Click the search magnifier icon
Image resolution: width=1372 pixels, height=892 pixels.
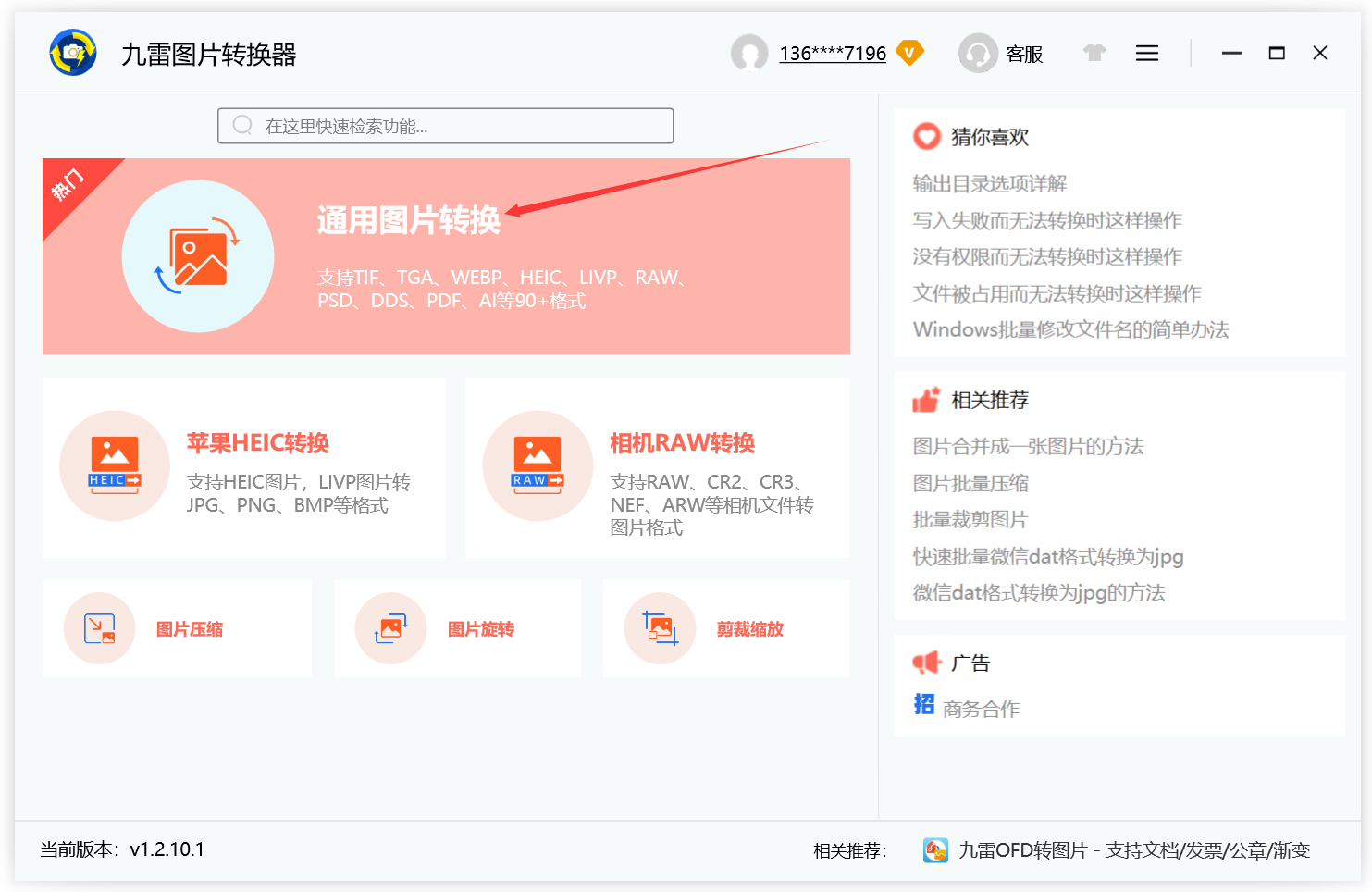[x=242, y=125]
